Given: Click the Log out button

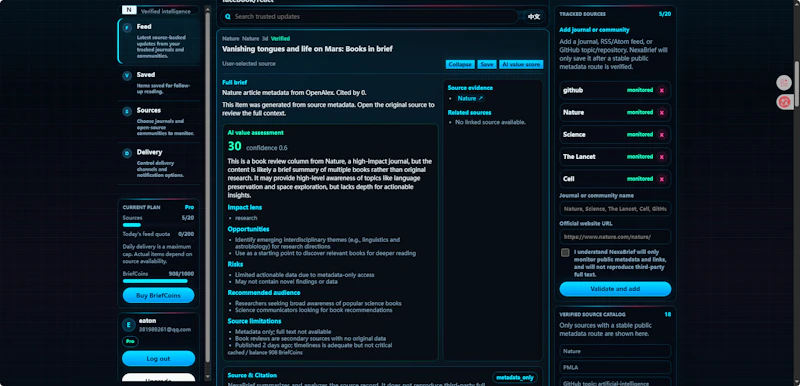Looking at the screenshot, I should [158, 358].
